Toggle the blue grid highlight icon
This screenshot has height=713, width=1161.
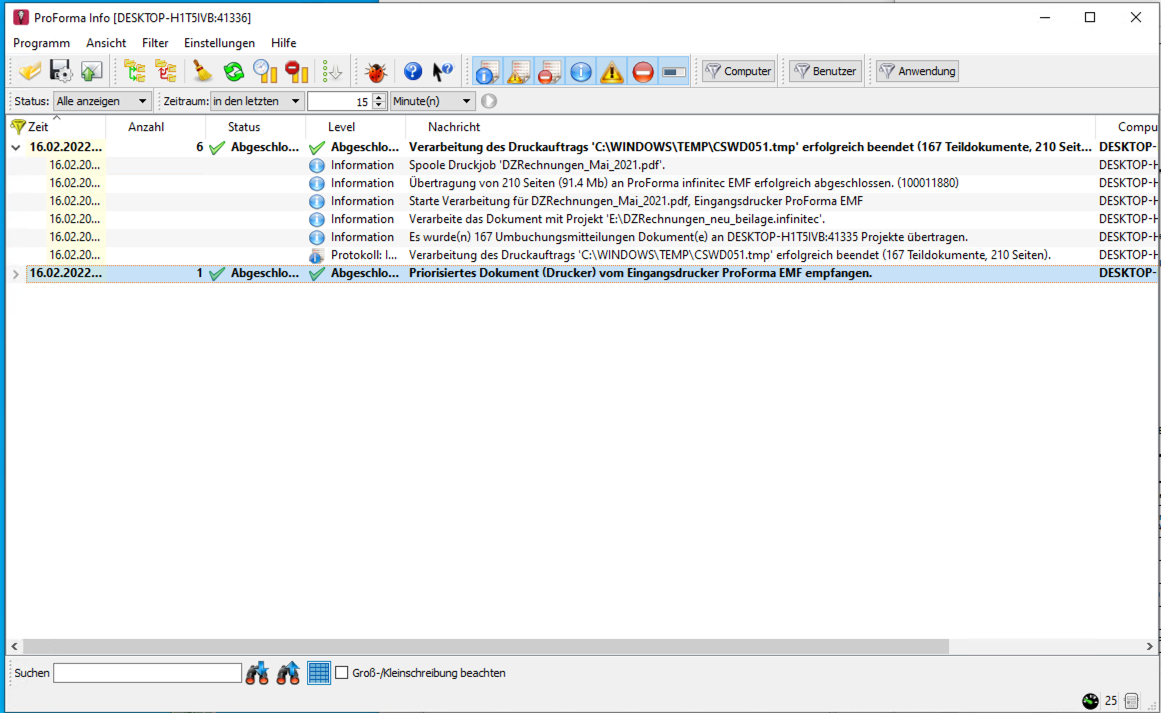tap(318, 673)
